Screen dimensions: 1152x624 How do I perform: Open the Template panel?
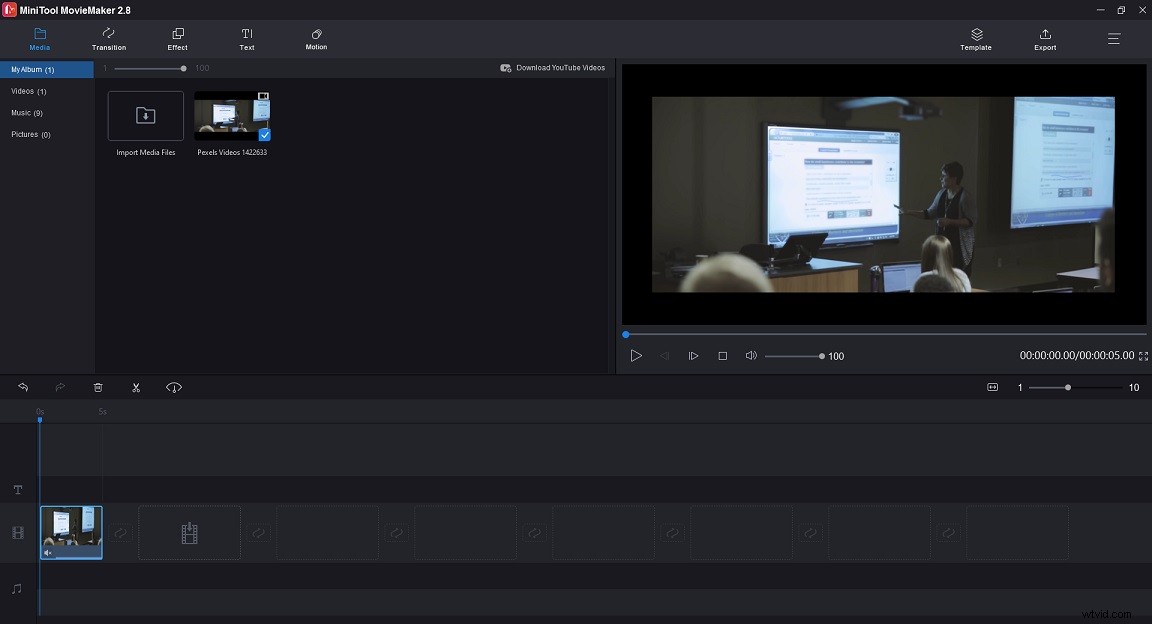point(975,40)
